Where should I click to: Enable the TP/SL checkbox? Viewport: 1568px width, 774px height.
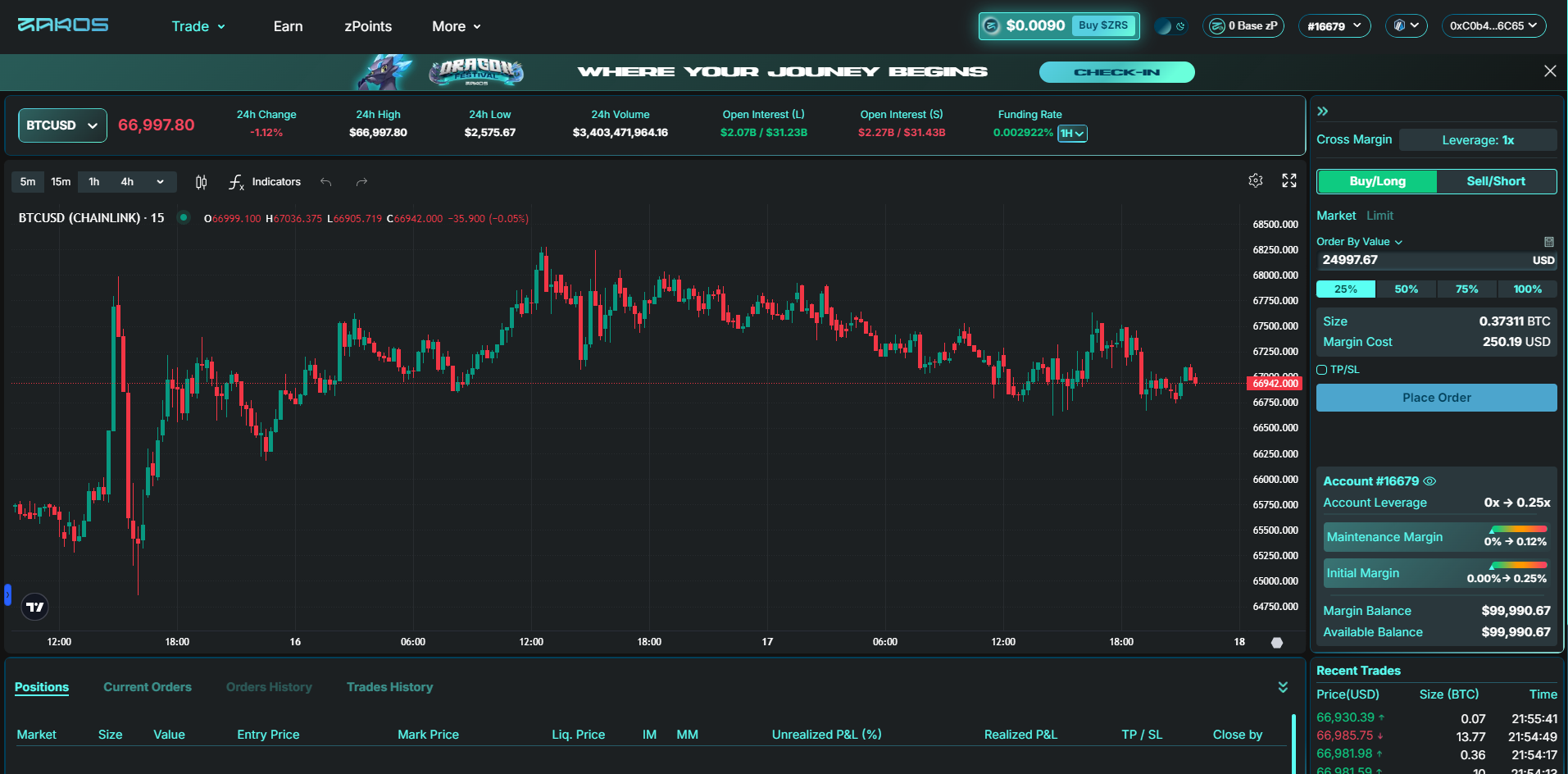[x=1321, y=370]
